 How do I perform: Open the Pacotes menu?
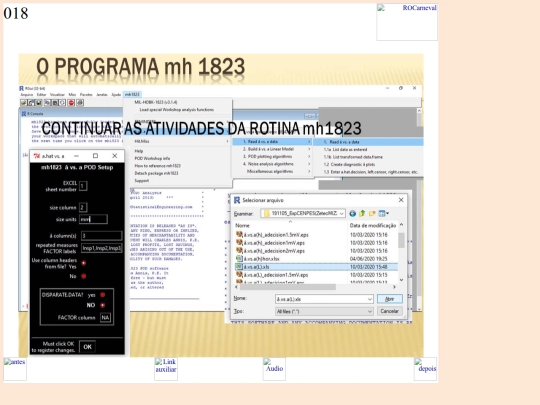(x=86, y=95)
